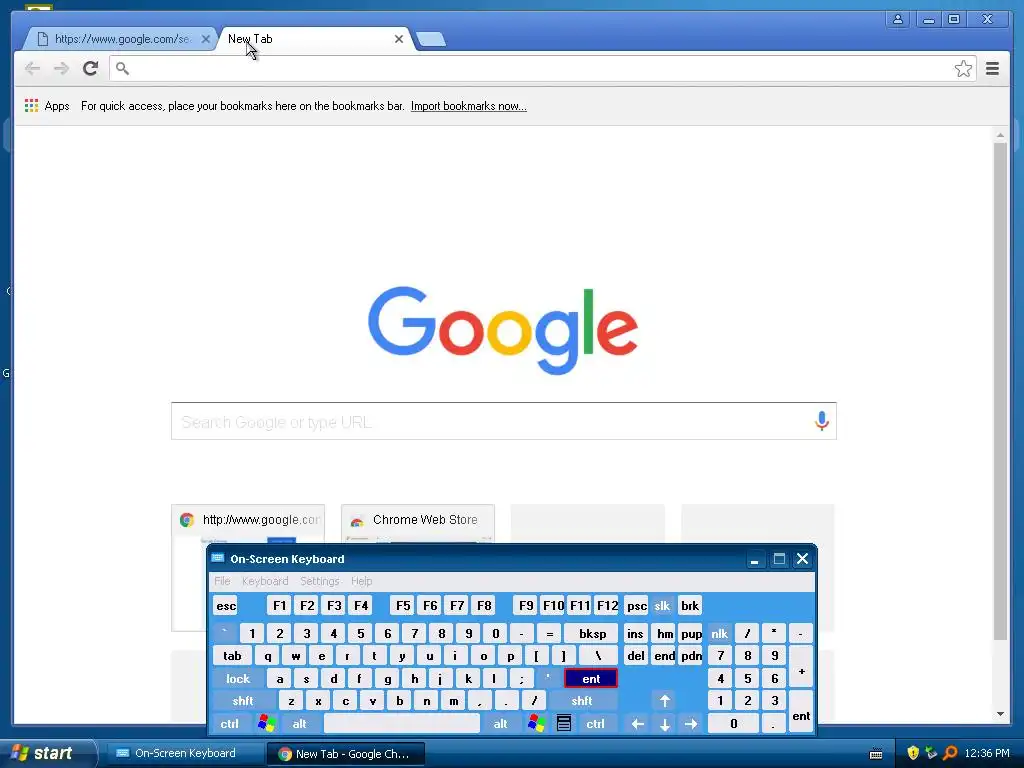Click the down arrow key
The height and width of the screenshot is (768, 1024).
click(665, 724)
